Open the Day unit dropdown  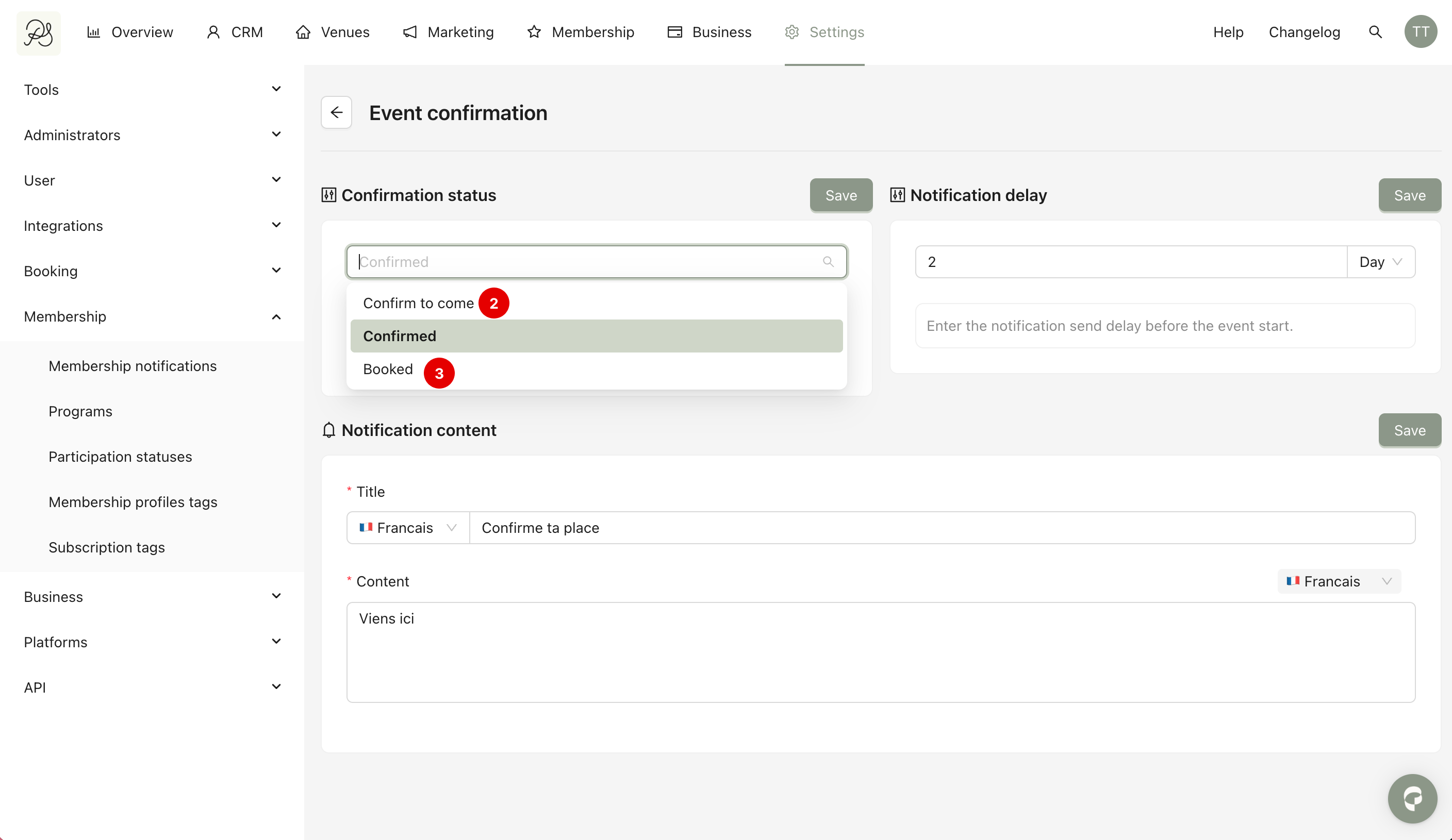tap(1380, 262)
